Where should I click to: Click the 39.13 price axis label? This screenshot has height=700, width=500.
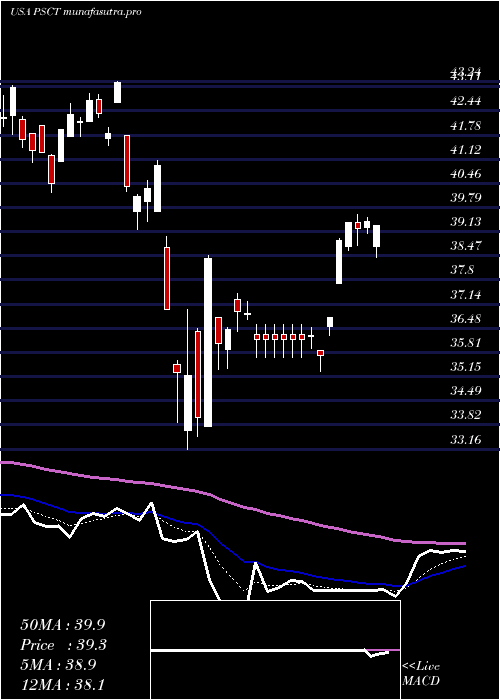[466, 222]
